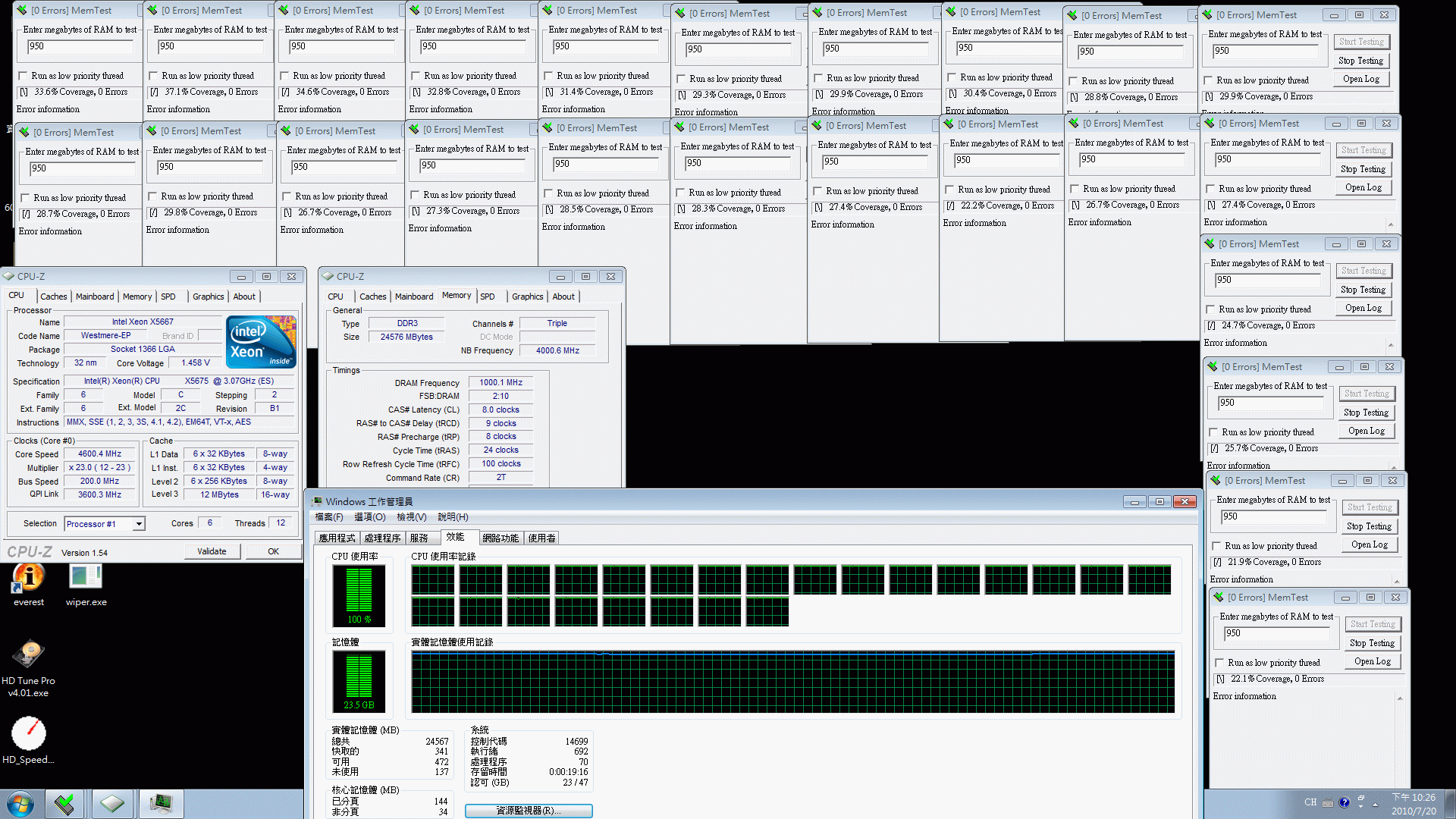Click the keyboard IME icon in tray
1456x819 pixels.
pos(1328,803)
